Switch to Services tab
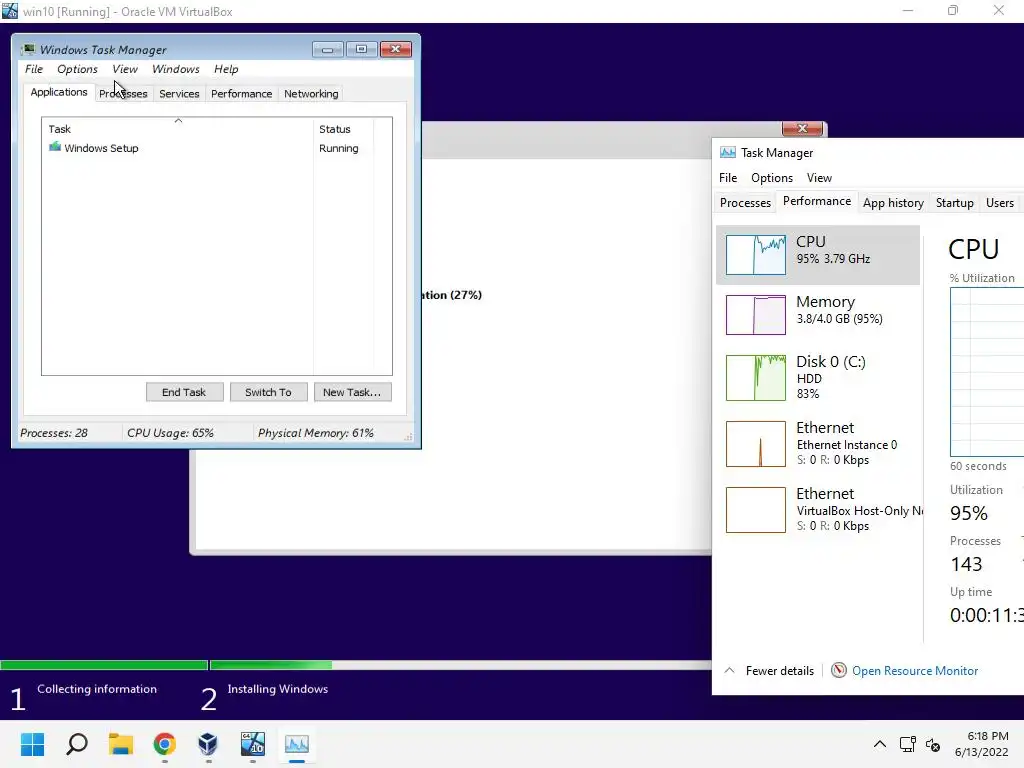 click(179, 94)
